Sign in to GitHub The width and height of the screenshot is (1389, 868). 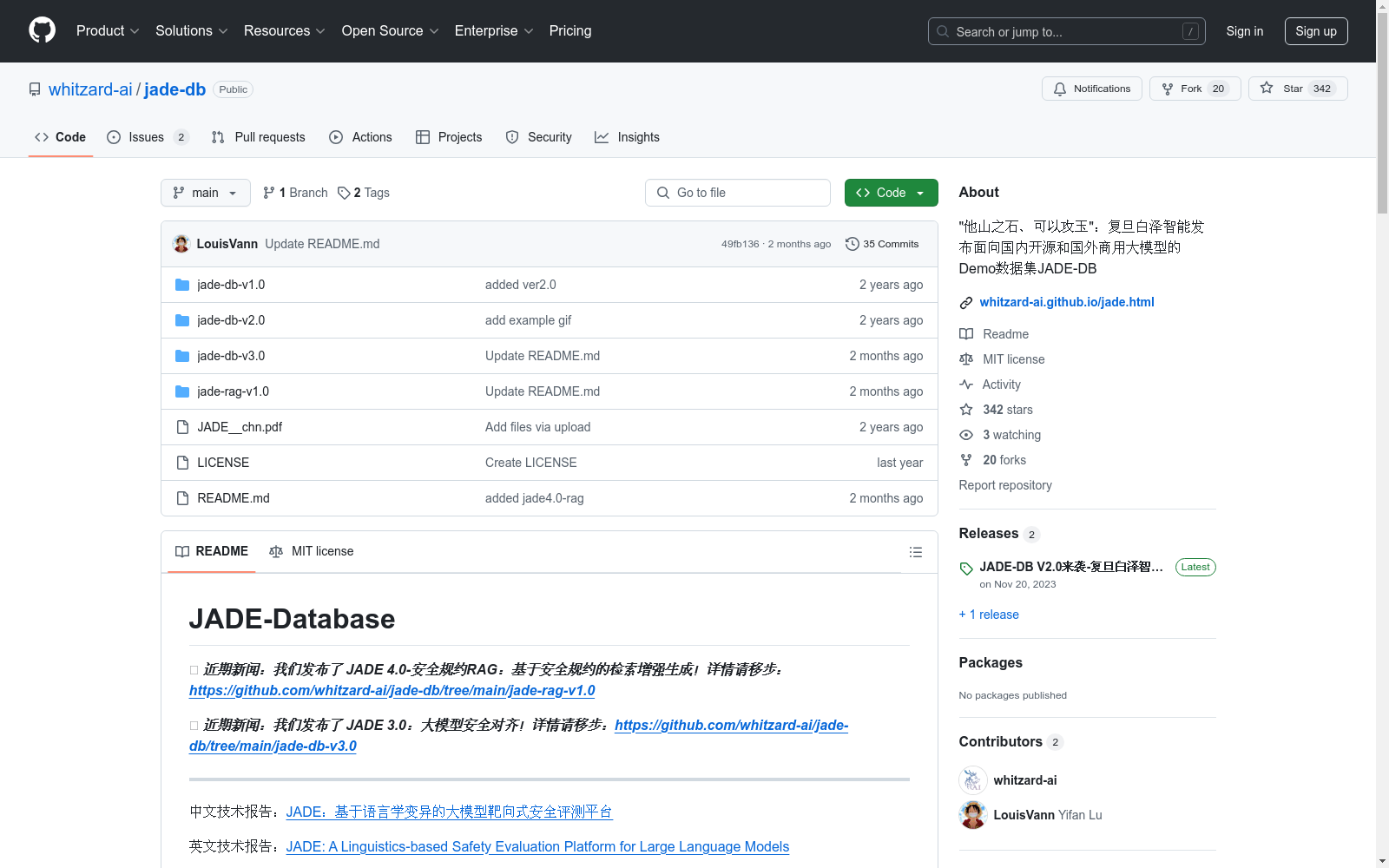click(1245, 31)
